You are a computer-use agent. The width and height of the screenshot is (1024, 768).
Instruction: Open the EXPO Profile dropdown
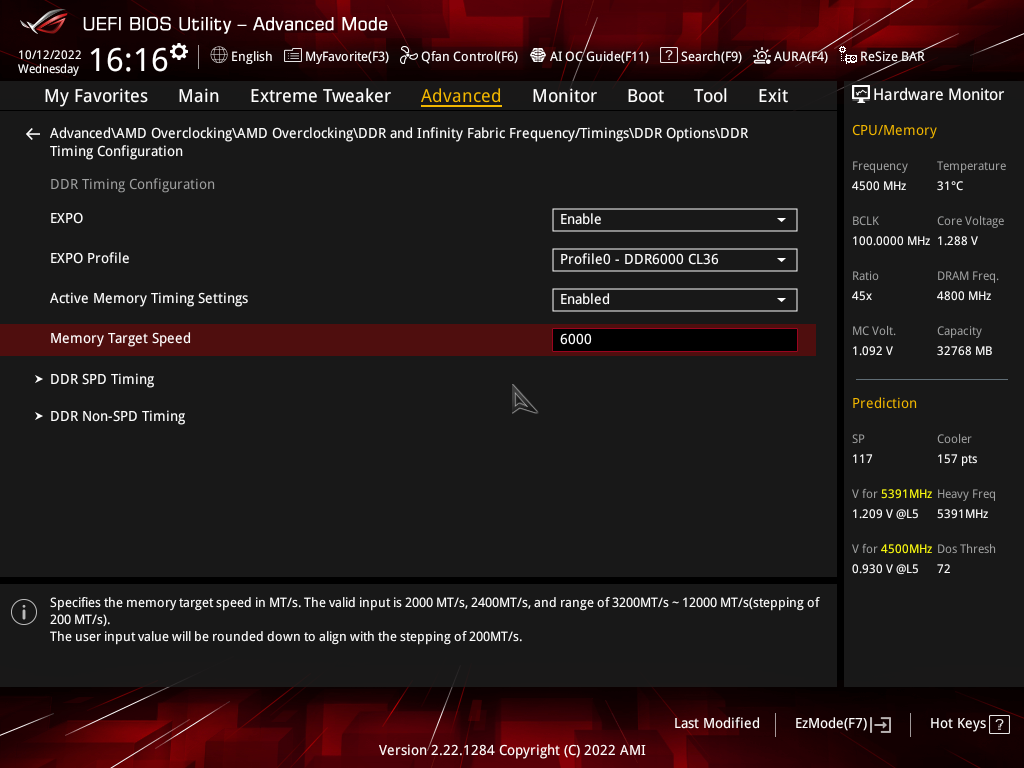(x=675, y=260)
